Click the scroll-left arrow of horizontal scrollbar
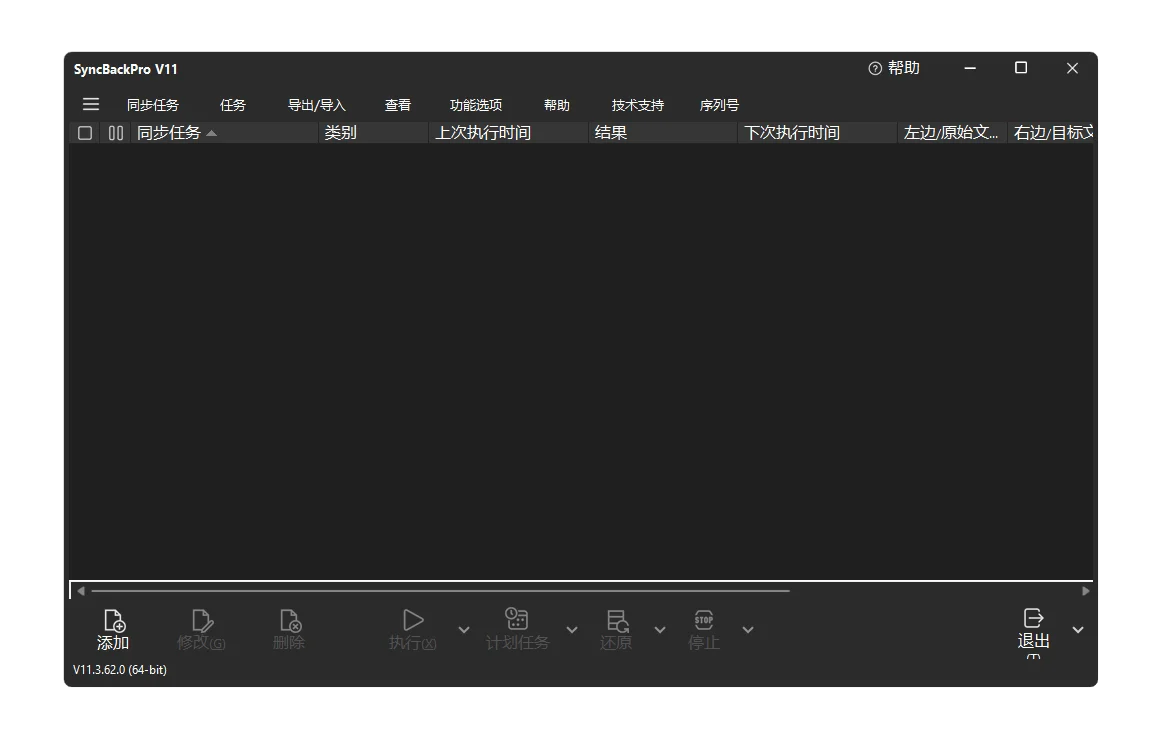Image resolution: width=1165 pixels, height=735 pixels. [81, 592]
